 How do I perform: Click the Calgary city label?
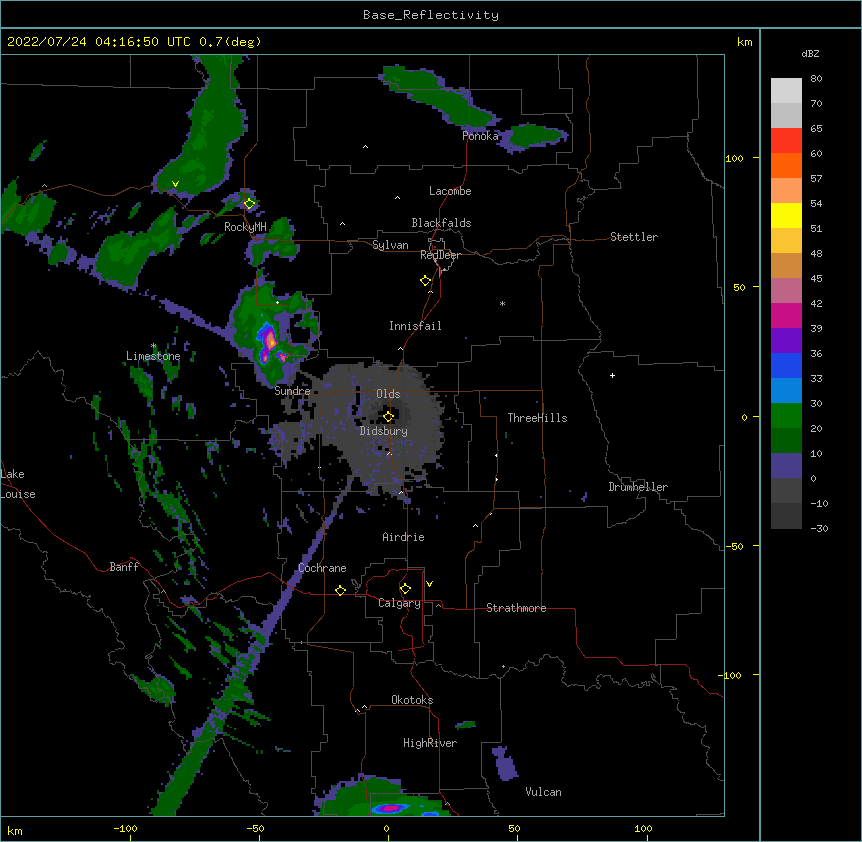(399, 603)
